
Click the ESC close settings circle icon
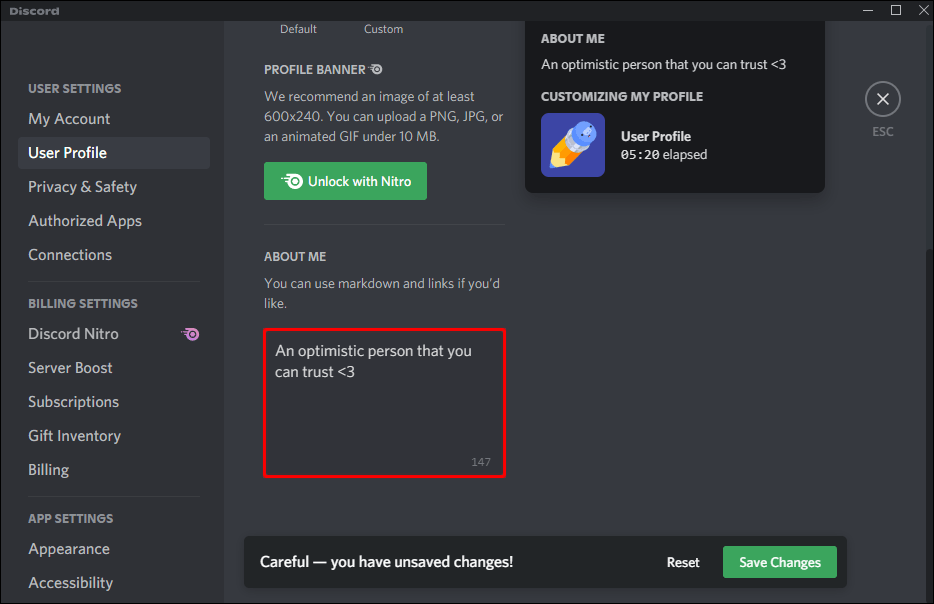[x=882, y=99]
